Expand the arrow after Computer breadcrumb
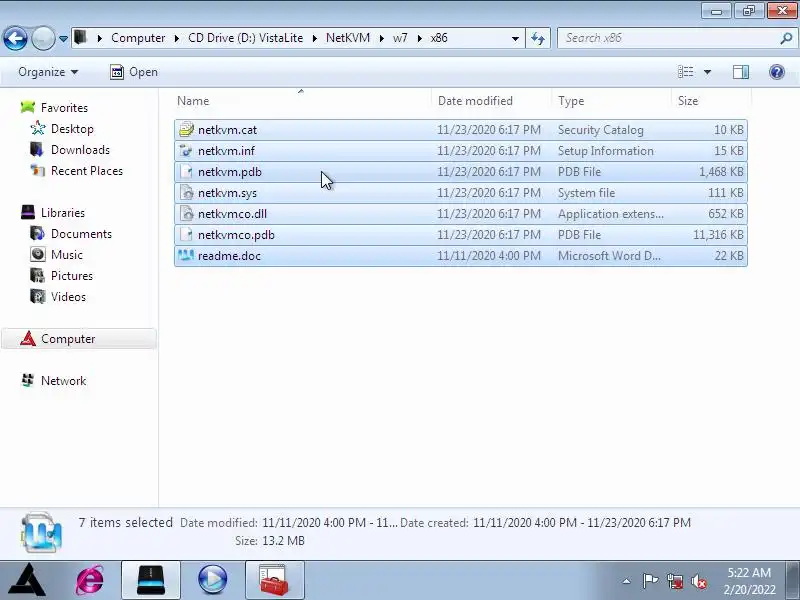The height and width of the screenshot is (600, 800). pyautogui.click(x=177, y=38)
